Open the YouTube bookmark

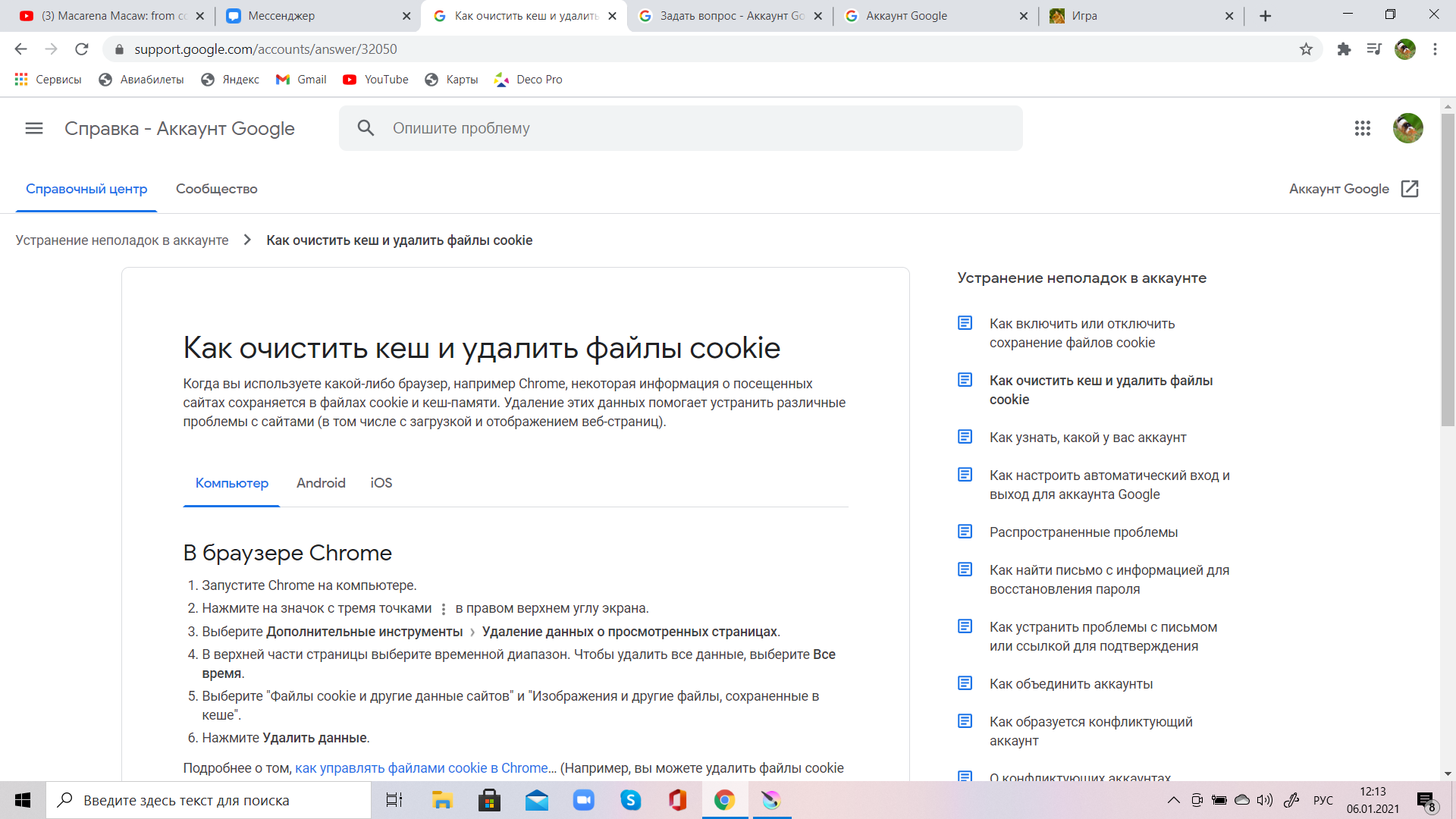[x=375, y=80]
